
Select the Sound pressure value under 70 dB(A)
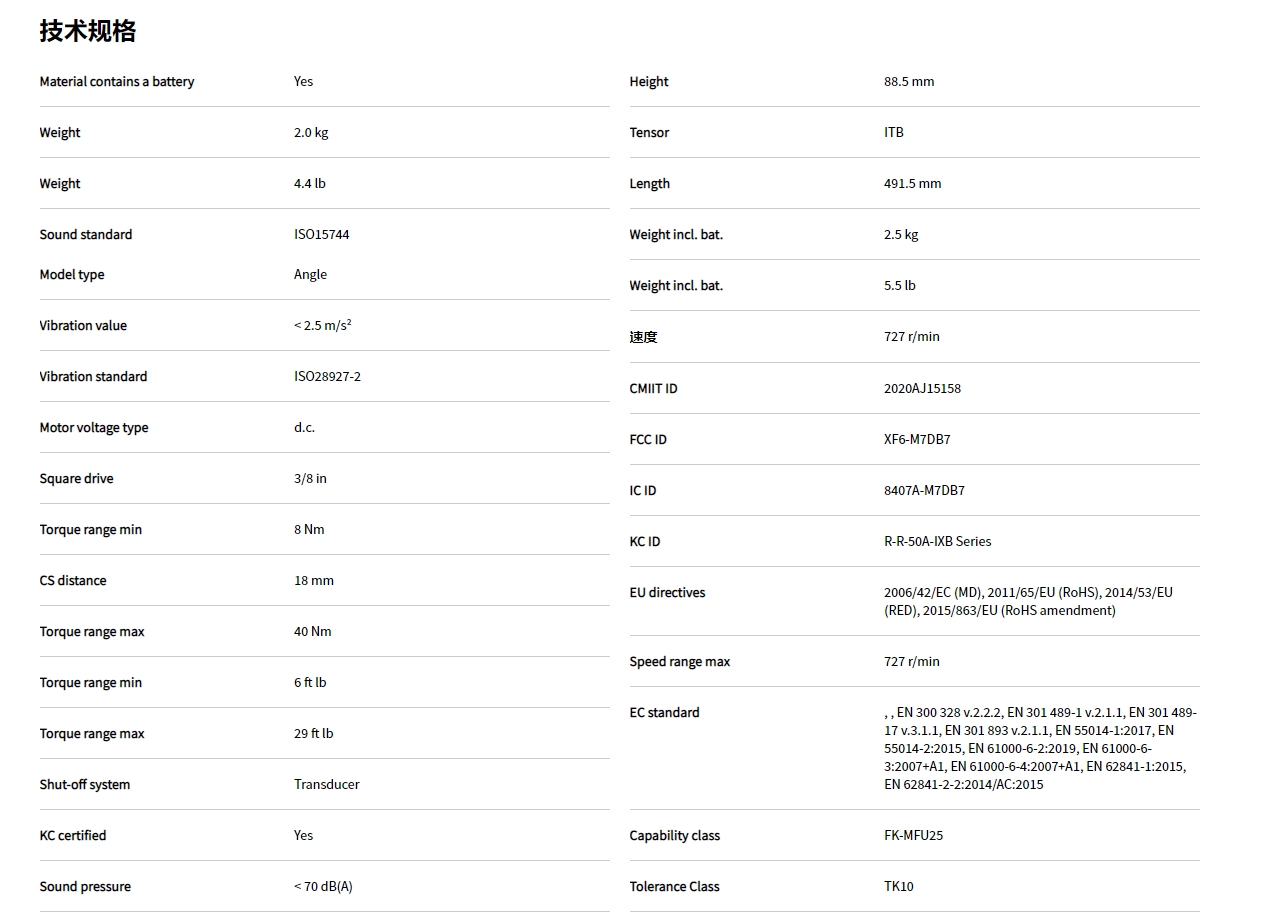[323, 886]
